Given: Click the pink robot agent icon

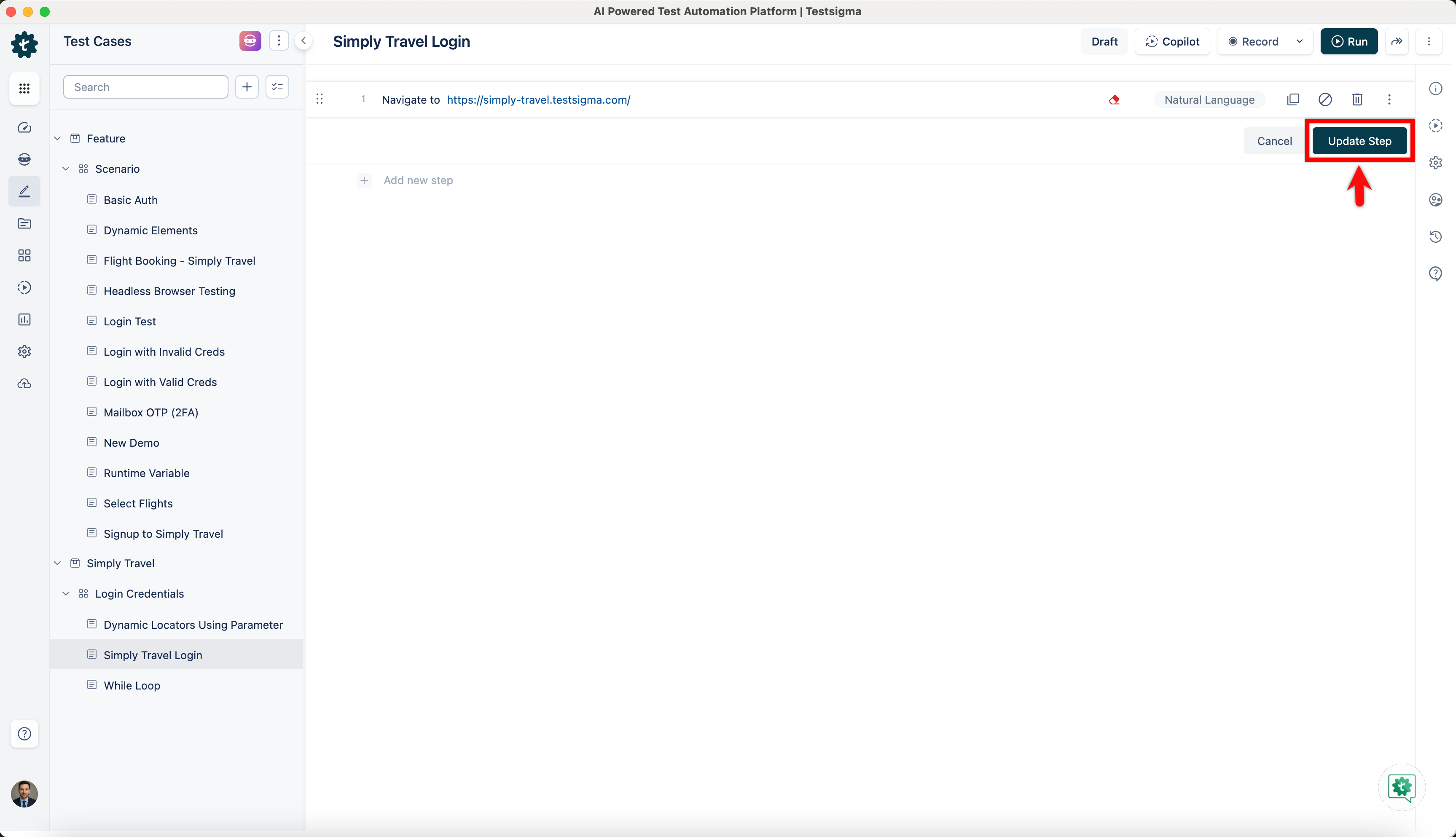Looking at the screenshot, I should coord(250,41).
